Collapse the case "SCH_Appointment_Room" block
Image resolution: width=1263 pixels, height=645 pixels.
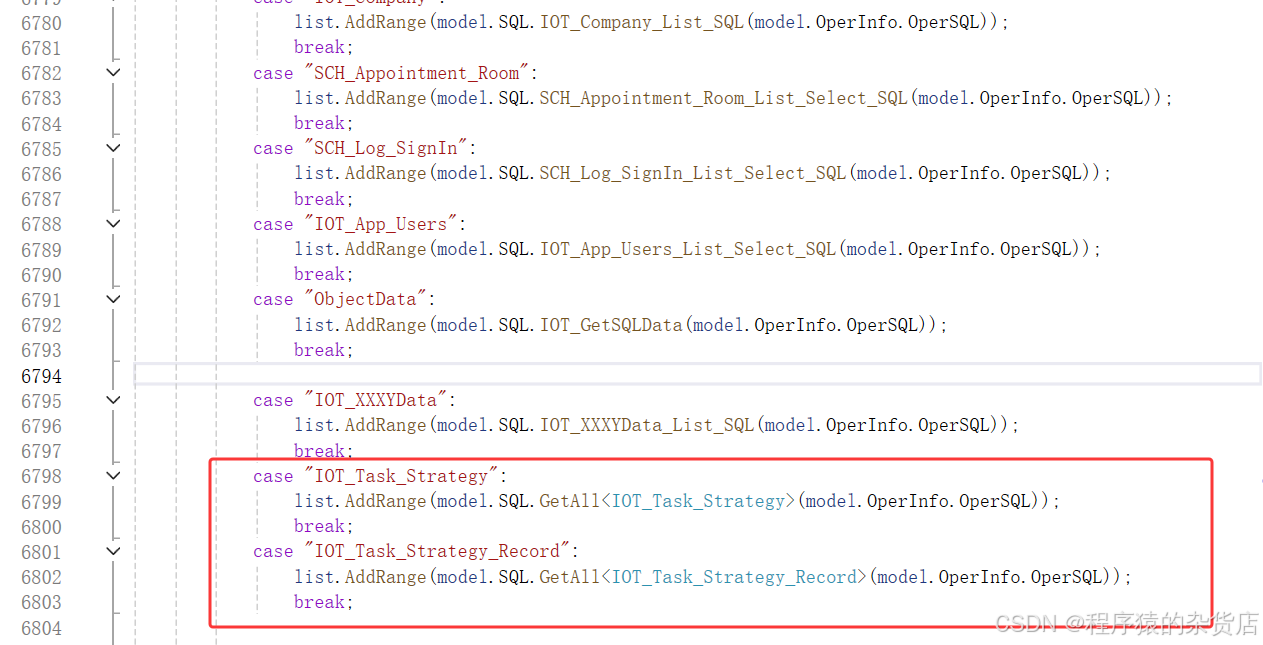(x=113, y=72)
